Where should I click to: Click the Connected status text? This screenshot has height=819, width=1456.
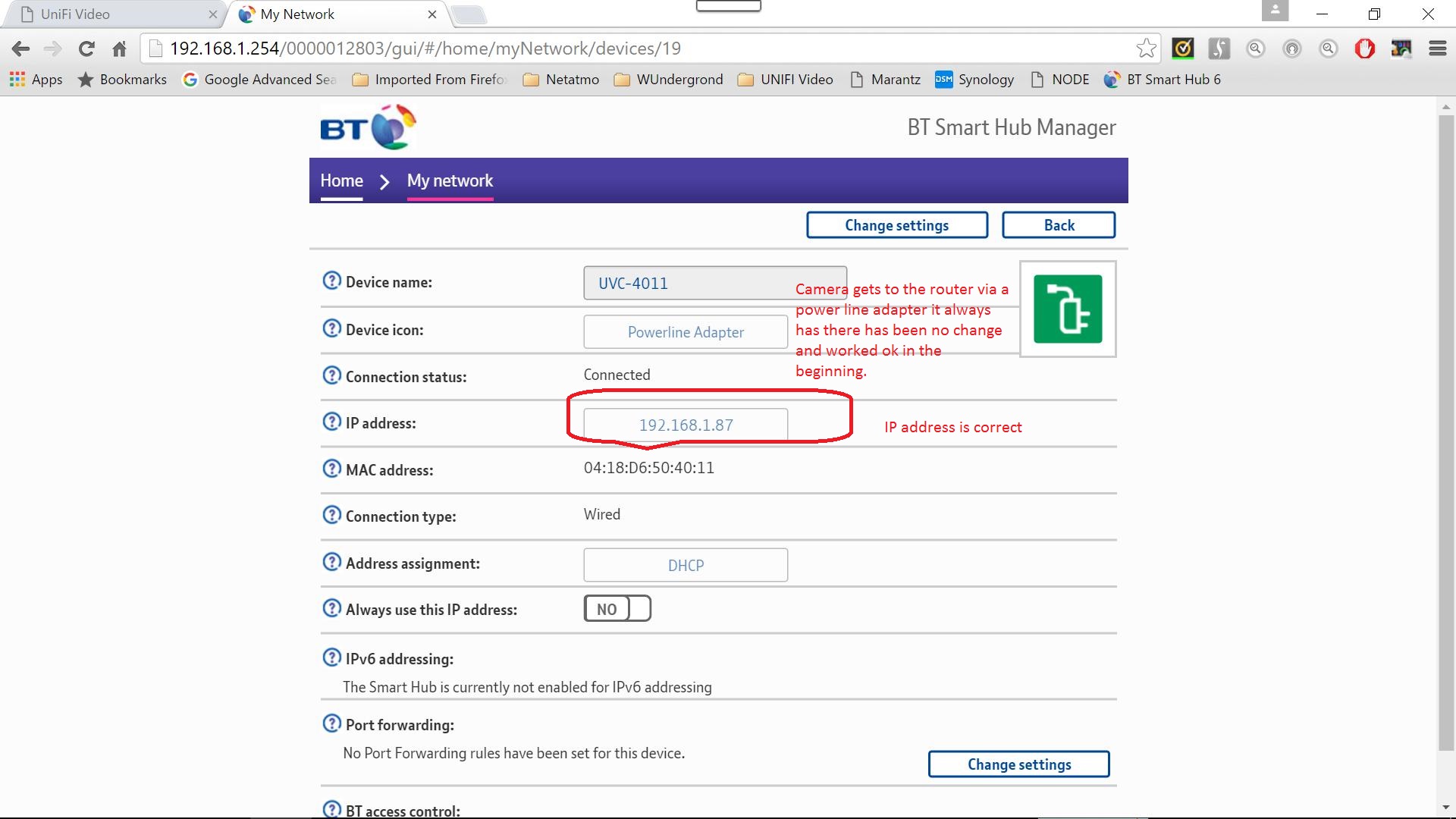[617, 375]
